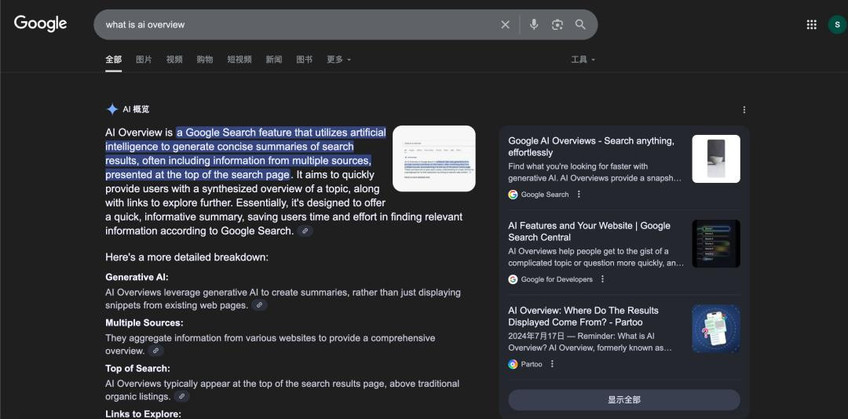
Task: Expand the 更多 search filter dropdown
Action: point(338,60)
